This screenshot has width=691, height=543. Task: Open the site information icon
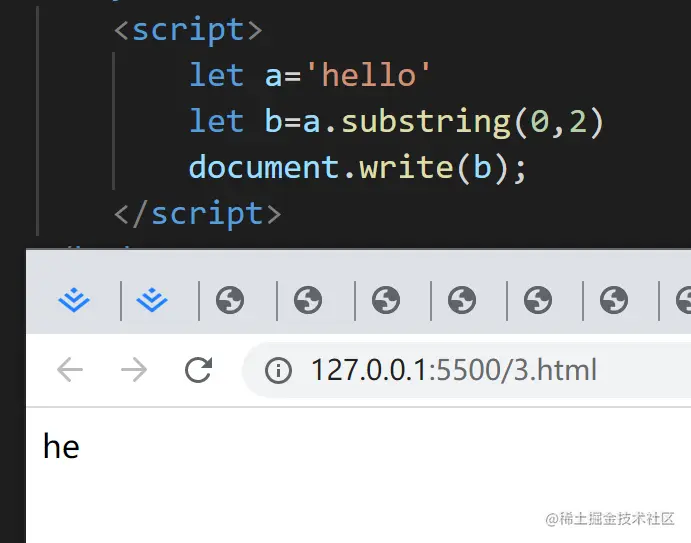278,371
